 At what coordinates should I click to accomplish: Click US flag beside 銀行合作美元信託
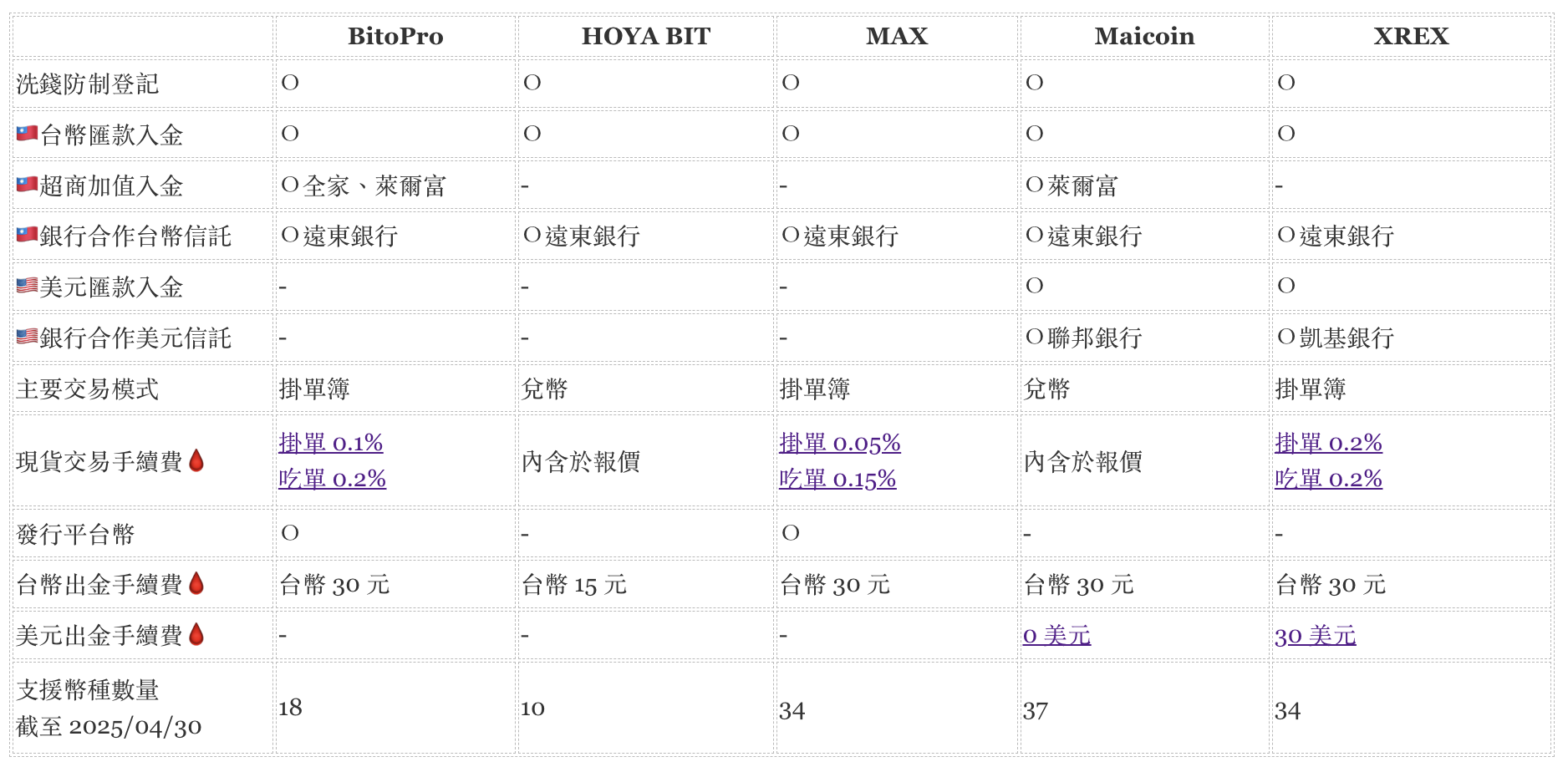pos(27,337)
